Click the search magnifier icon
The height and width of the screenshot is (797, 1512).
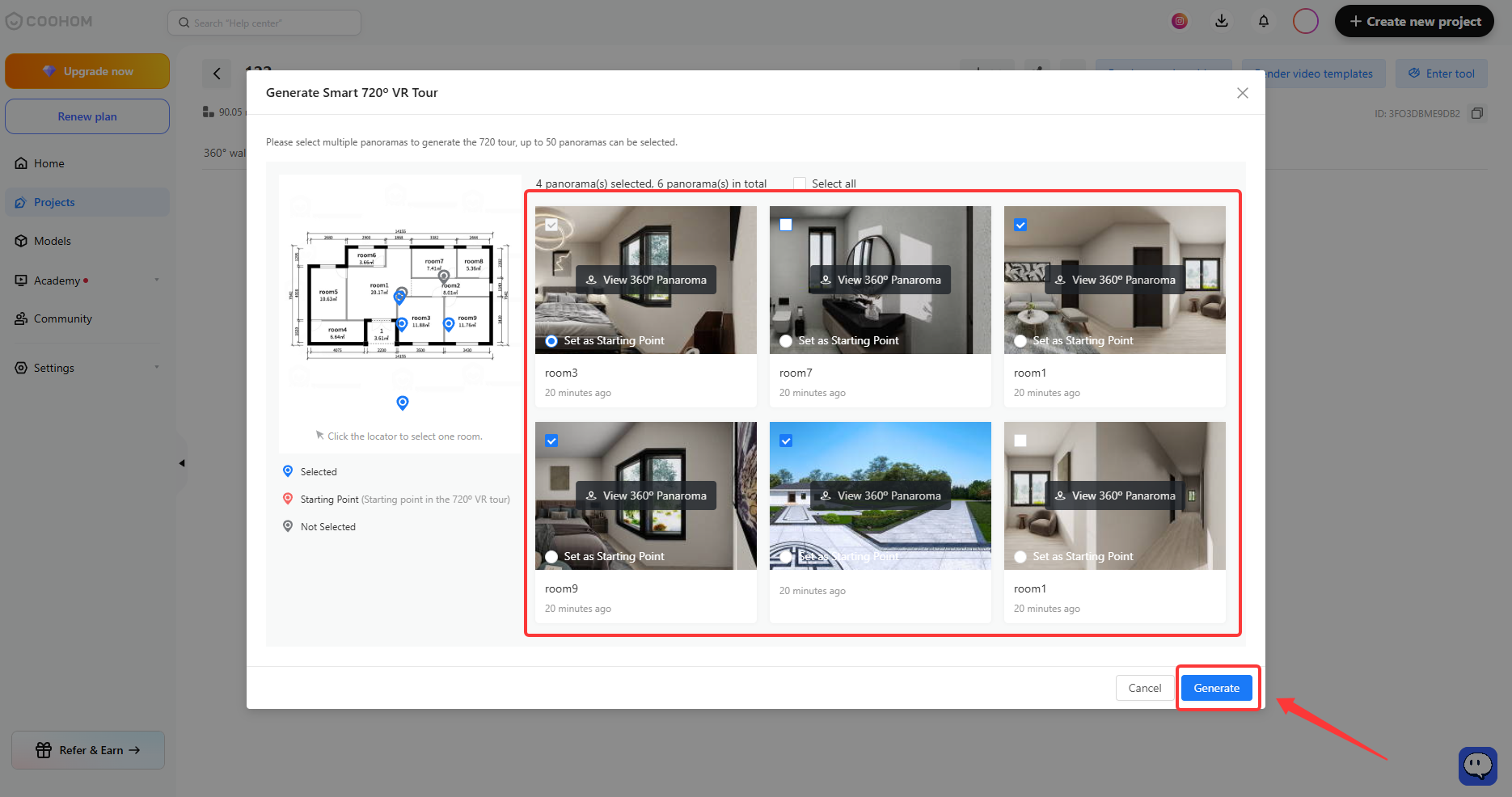[x=184, y=23]
